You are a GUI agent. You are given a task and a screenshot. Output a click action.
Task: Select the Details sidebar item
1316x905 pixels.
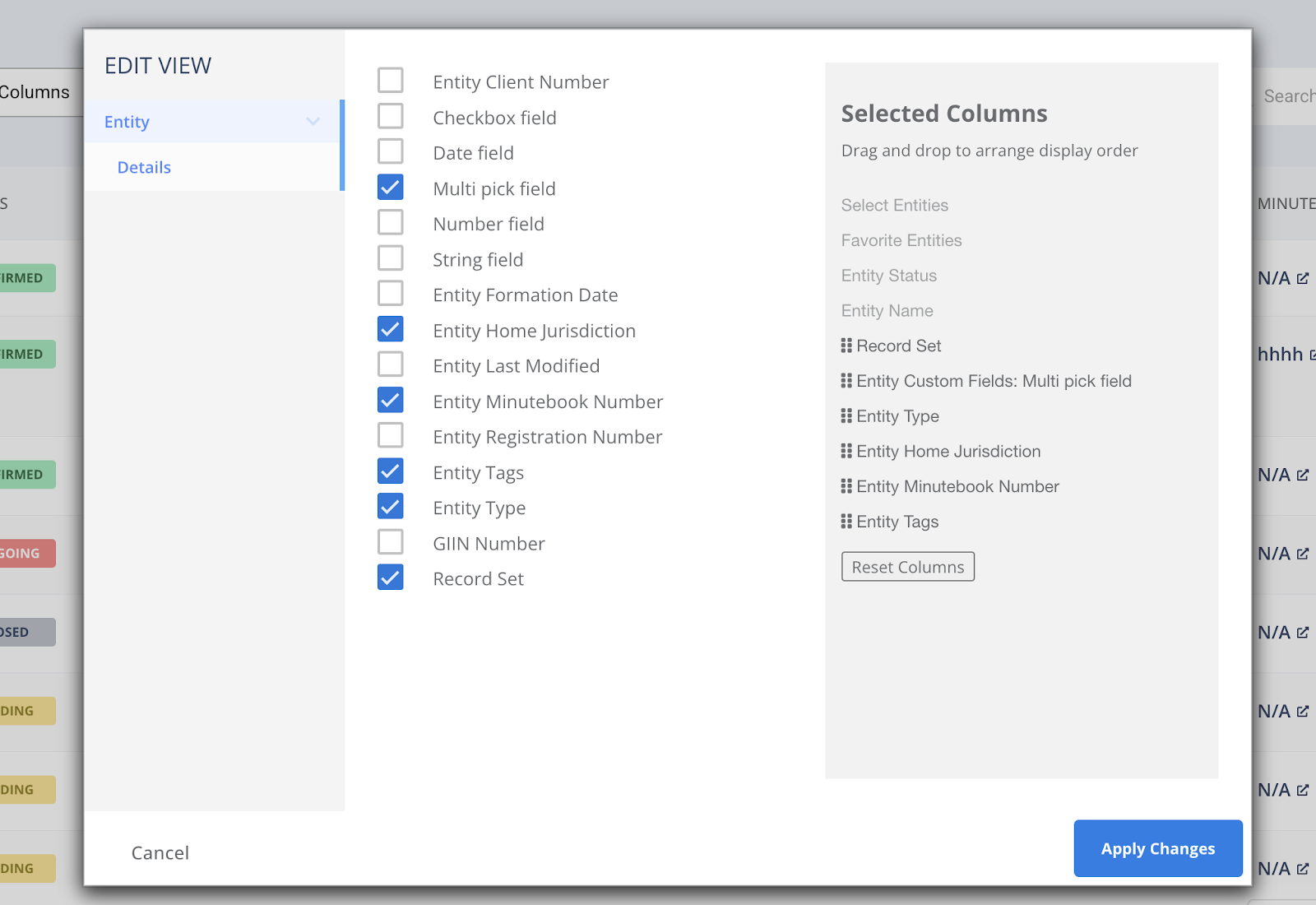(x=144, y=167)
